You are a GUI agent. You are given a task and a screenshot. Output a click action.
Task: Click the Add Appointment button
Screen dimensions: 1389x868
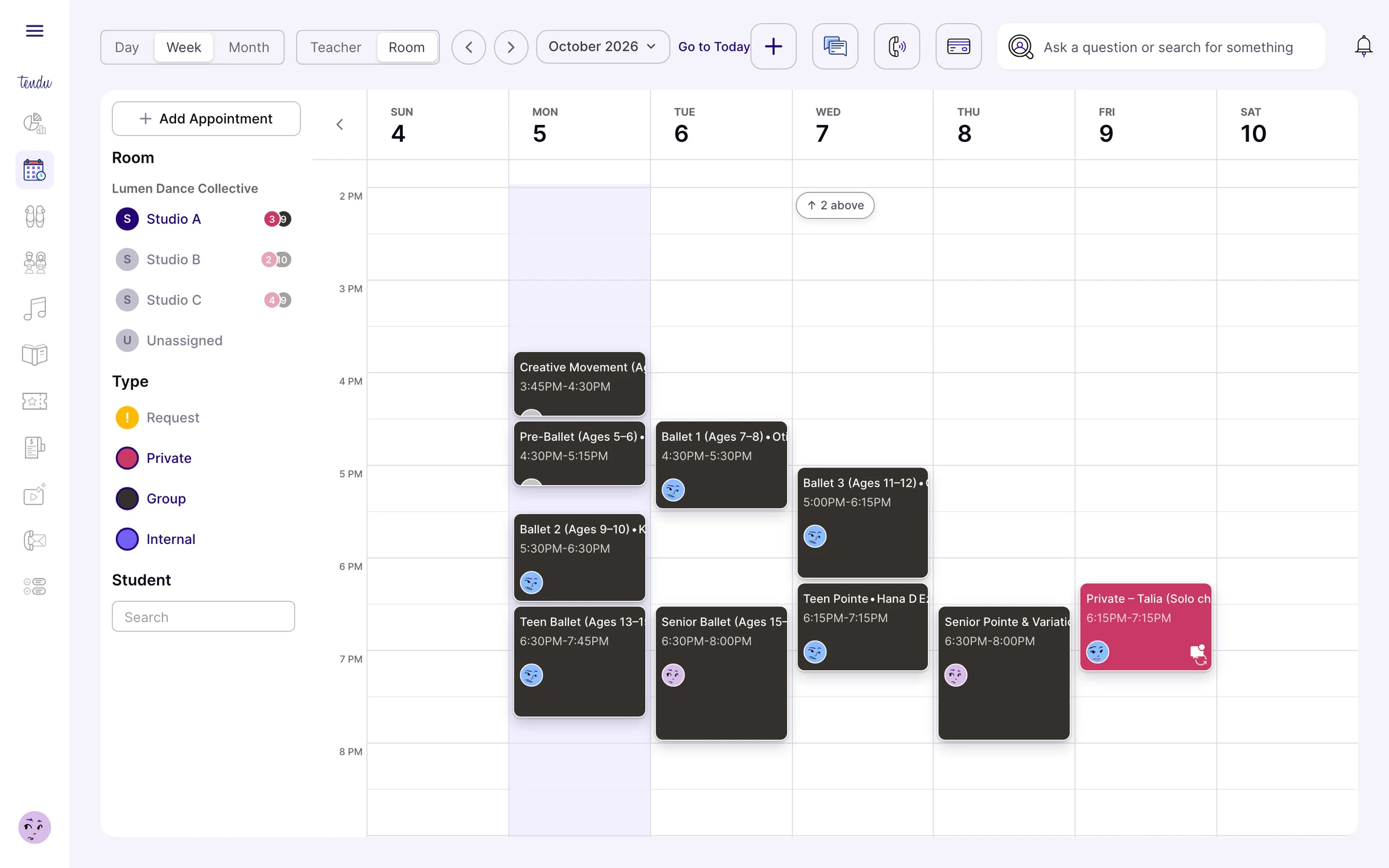click(x=206, y=119)
